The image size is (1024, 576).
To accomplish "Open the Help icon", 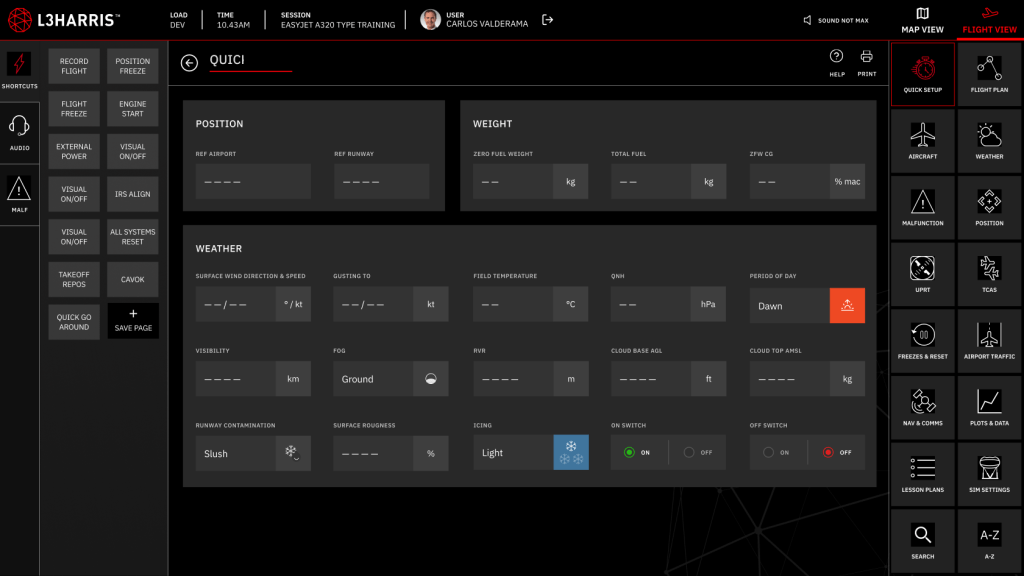I will tap(837, 62).
